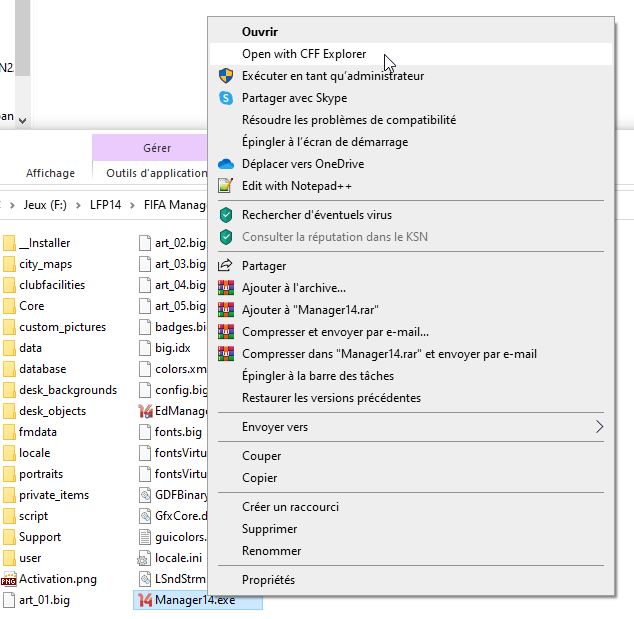Choose Déplacer vers OneDrive

pos(411,164)
